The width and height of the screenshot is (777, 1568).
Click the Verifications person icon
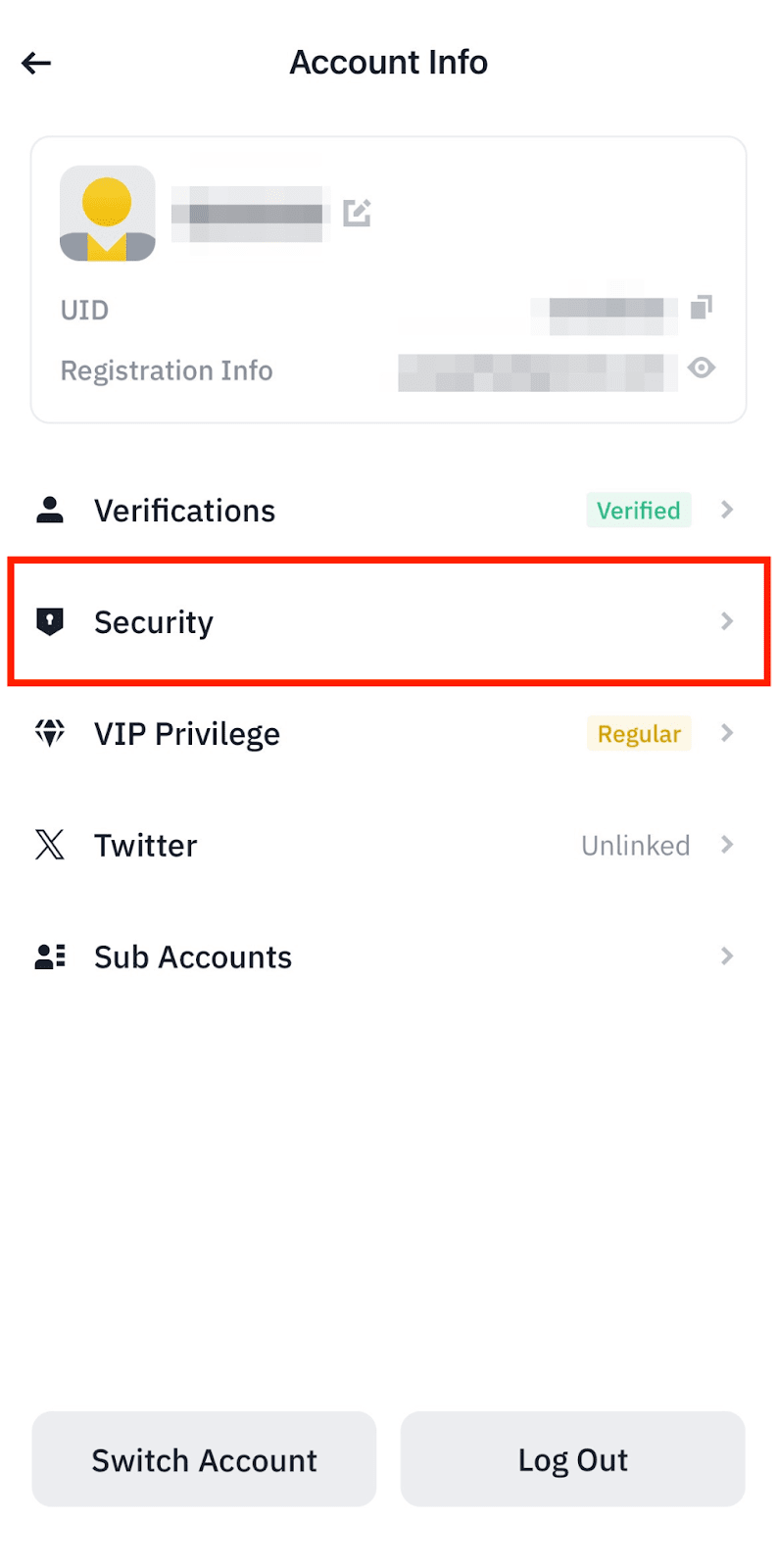tap(50, 510)
